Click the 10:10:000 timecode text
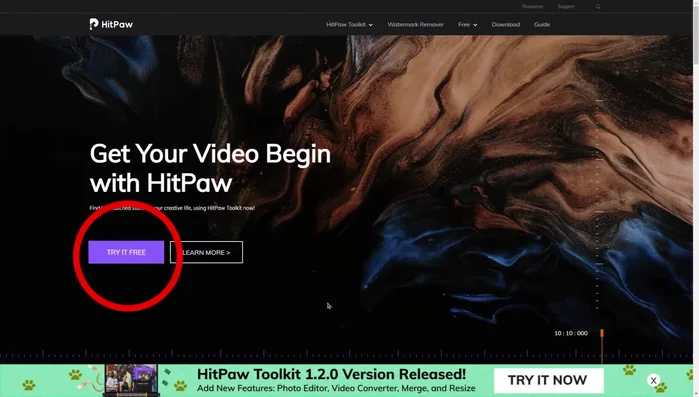 pos(571,333)
